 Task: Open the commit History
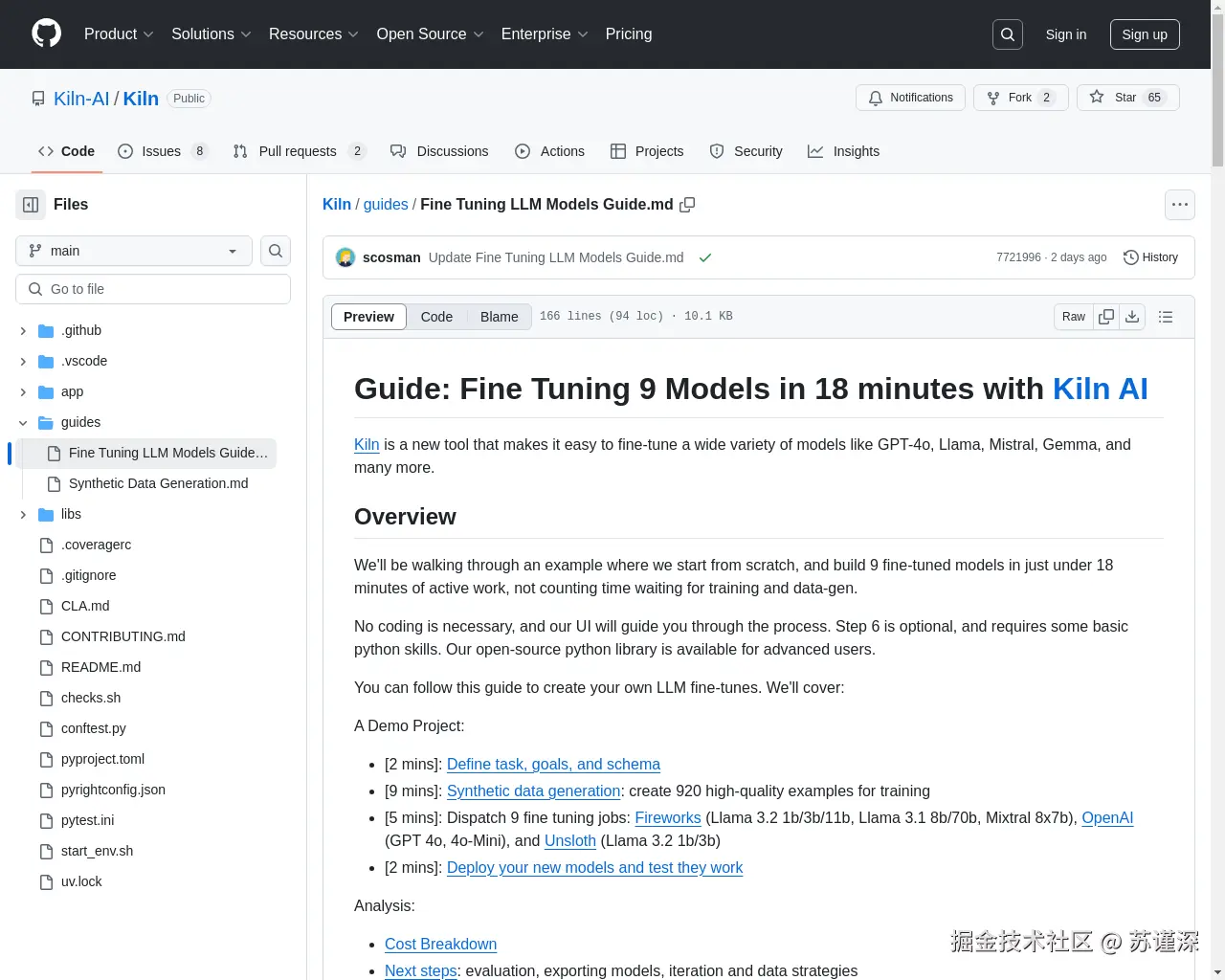tap(1150, 257)
